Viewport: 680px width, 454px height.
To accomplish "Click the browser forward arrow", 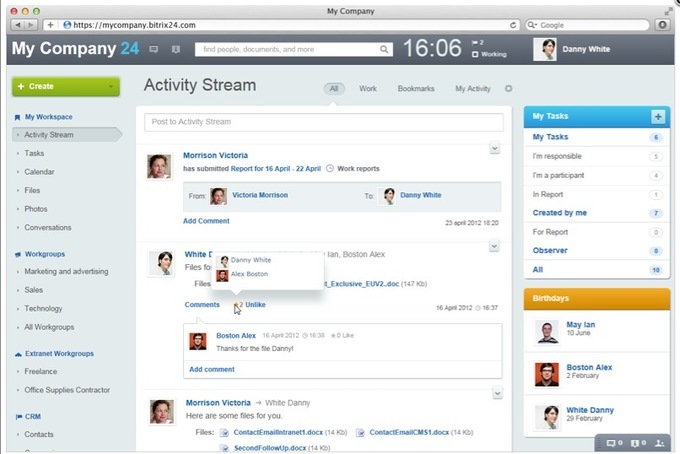I will [31, 25].
